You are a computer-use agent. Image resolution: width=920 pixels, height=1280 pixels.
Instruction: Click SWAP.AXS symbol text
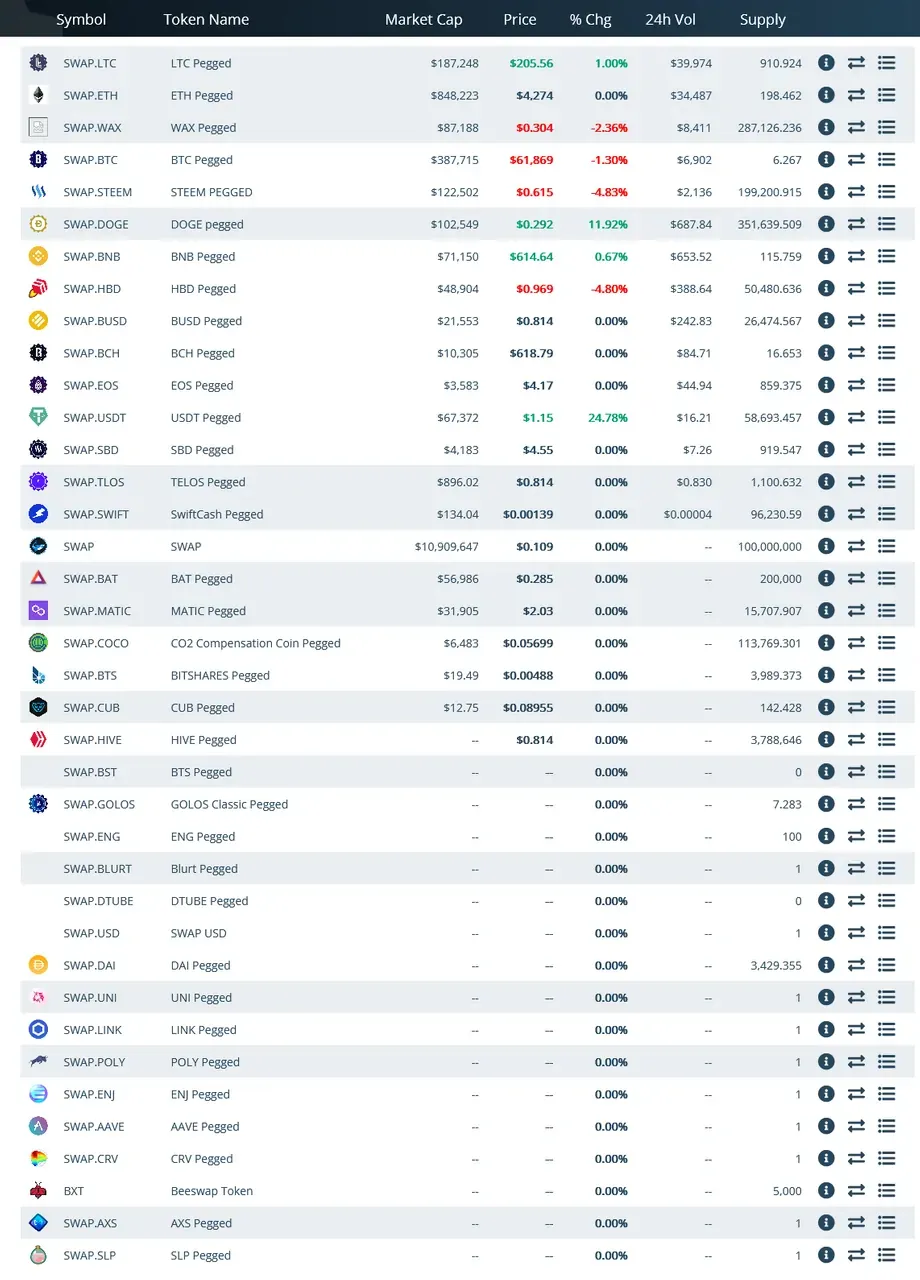click(x=91, y=1223)
